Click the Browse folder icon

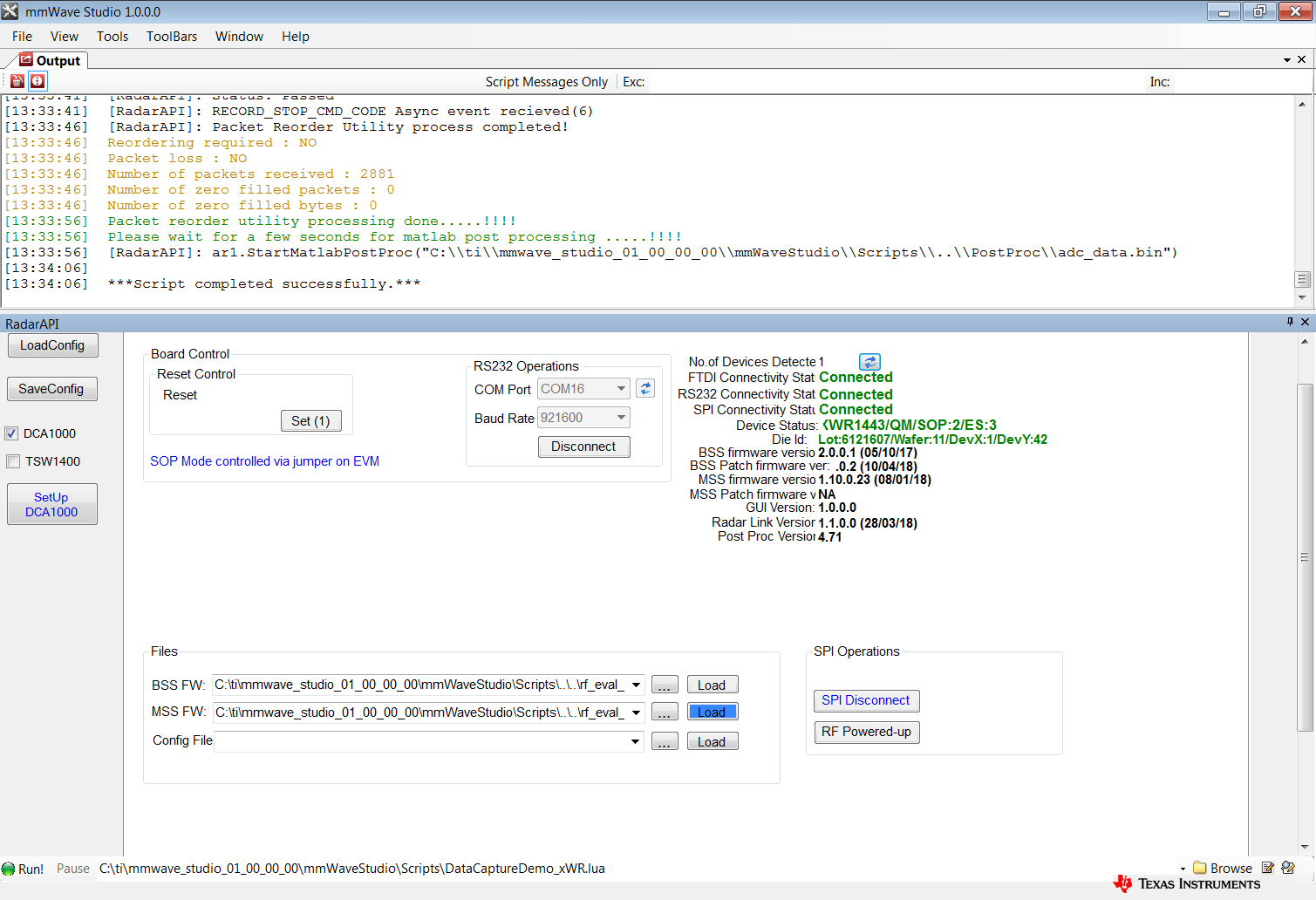[x=1200, y=868]
